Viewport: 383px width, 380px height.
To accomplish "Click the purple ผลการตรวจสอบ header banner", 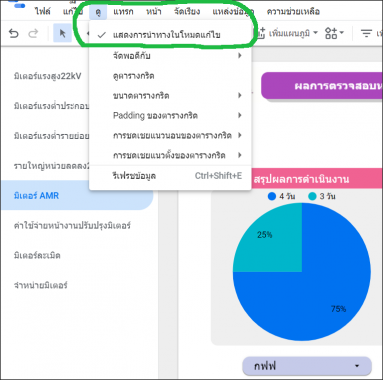I will pyautogui.click(x=322, y=86).
